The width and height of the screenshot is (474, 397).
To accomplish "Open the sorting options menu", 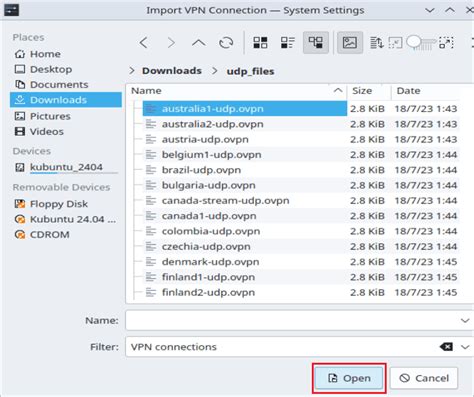I will pos(377,43).
